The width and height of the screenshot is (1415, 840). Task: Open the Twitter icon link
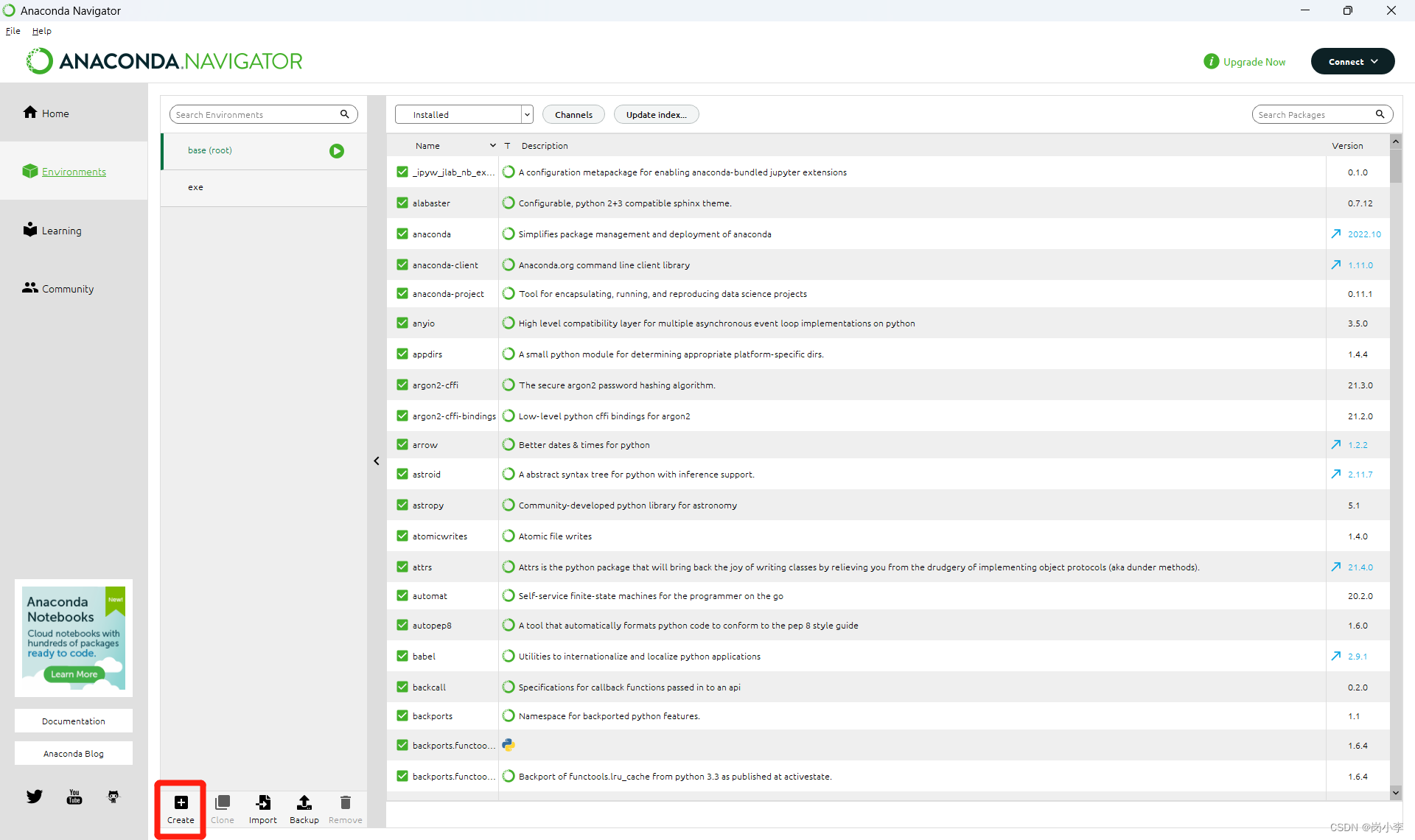[35, 797]
